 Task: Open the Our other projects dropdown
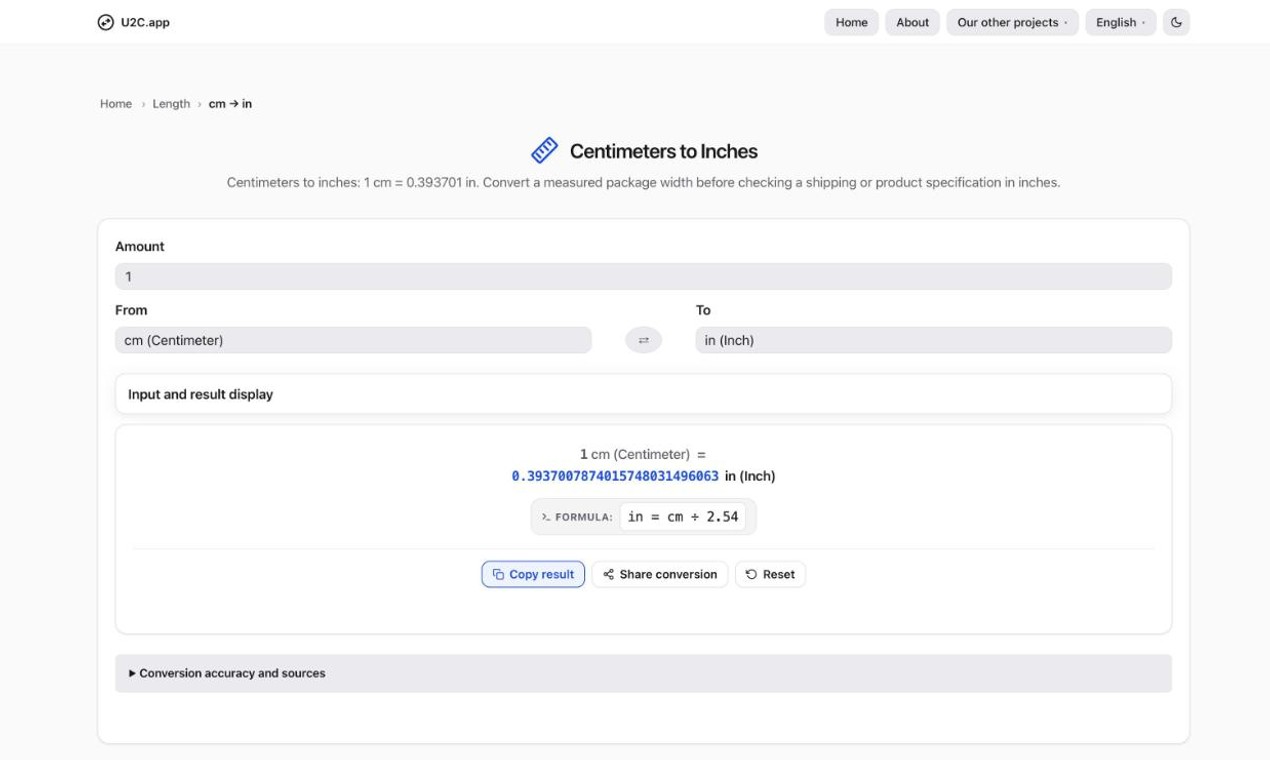pyautogui.click(x=1012, y=22)
